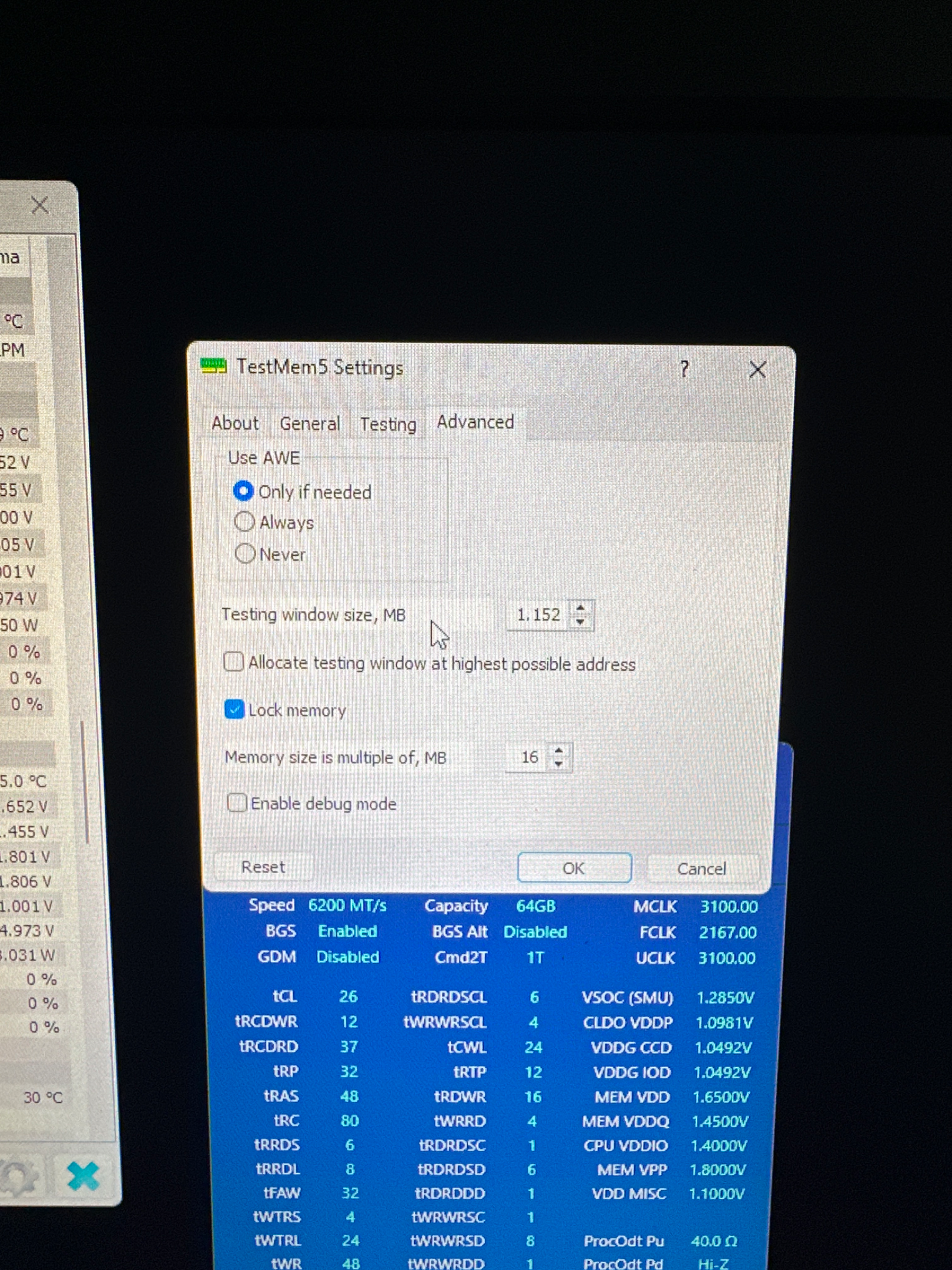
Task: Click the TestMem5 Settings title bar icon
Action: [x=213, y=366]
